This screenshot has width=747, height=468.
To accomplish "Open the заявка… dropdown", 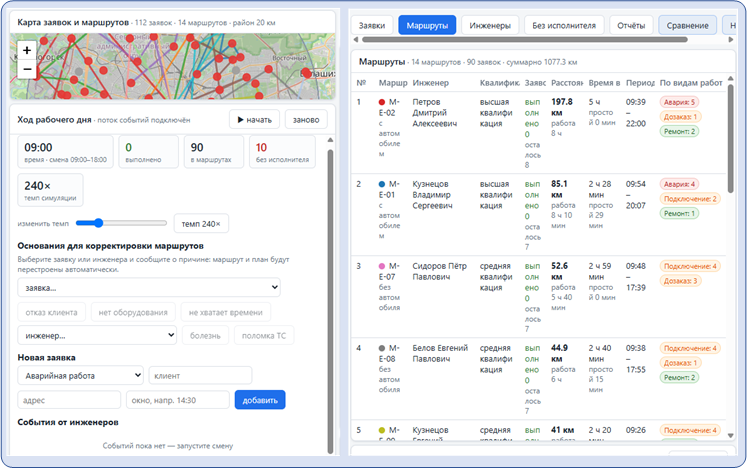I will pyautogui.click(x=149, y=287).
